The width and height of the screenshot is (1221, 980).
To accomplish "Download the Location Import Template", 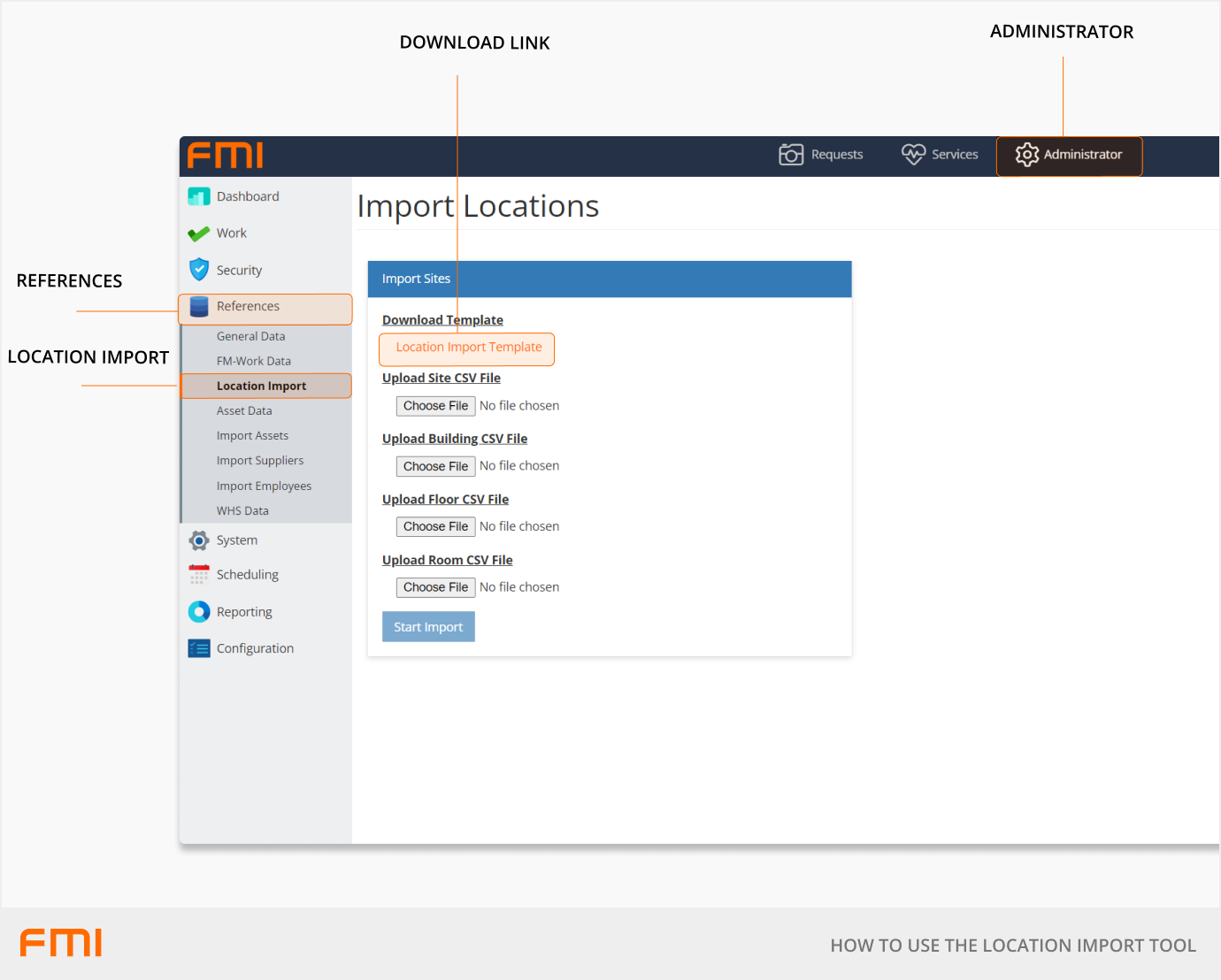I will coord(468,348).
